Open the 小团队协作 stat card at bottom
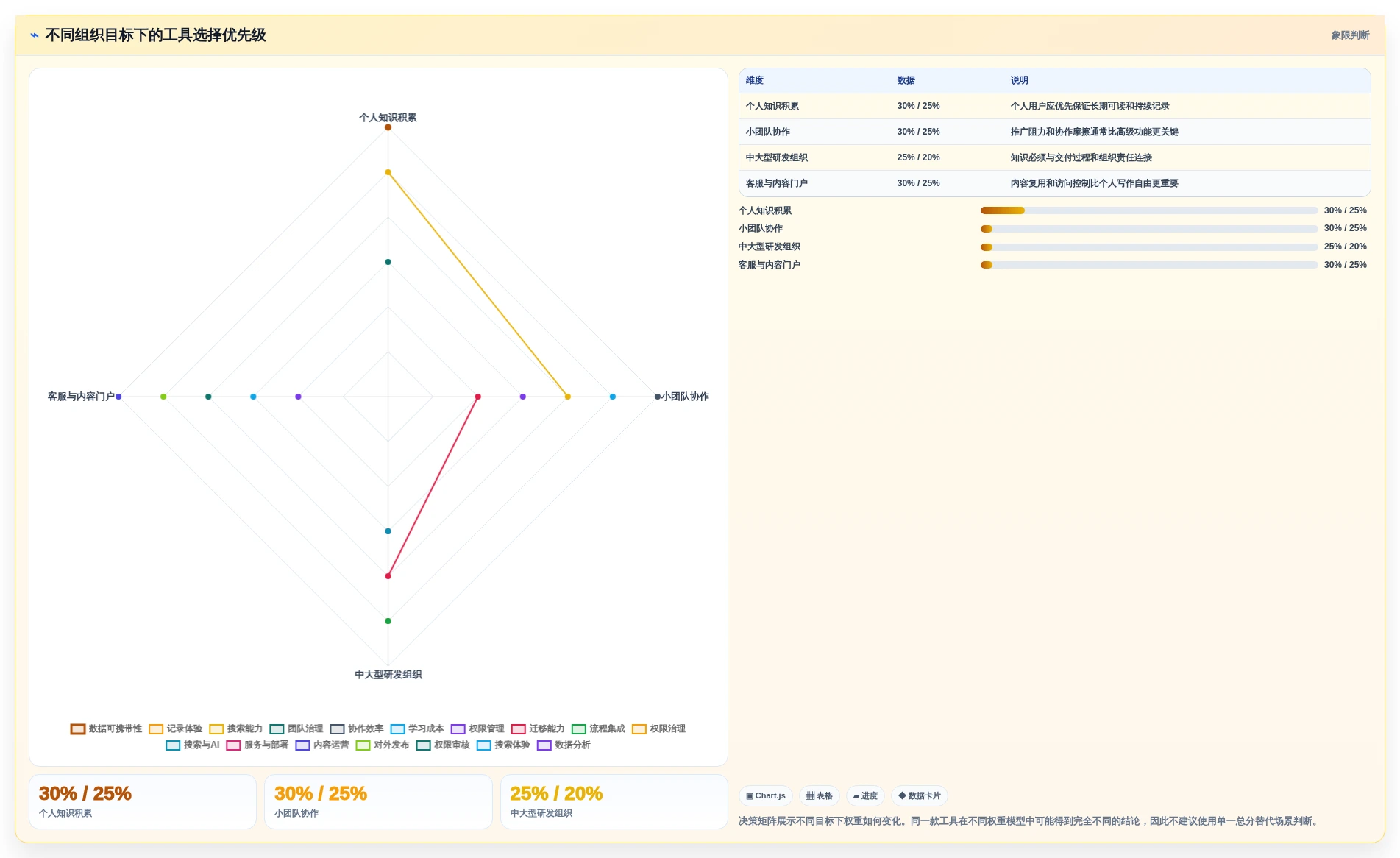Image resolution: width=1400 pixels, height=858 pixels. (x=378, y=801)
